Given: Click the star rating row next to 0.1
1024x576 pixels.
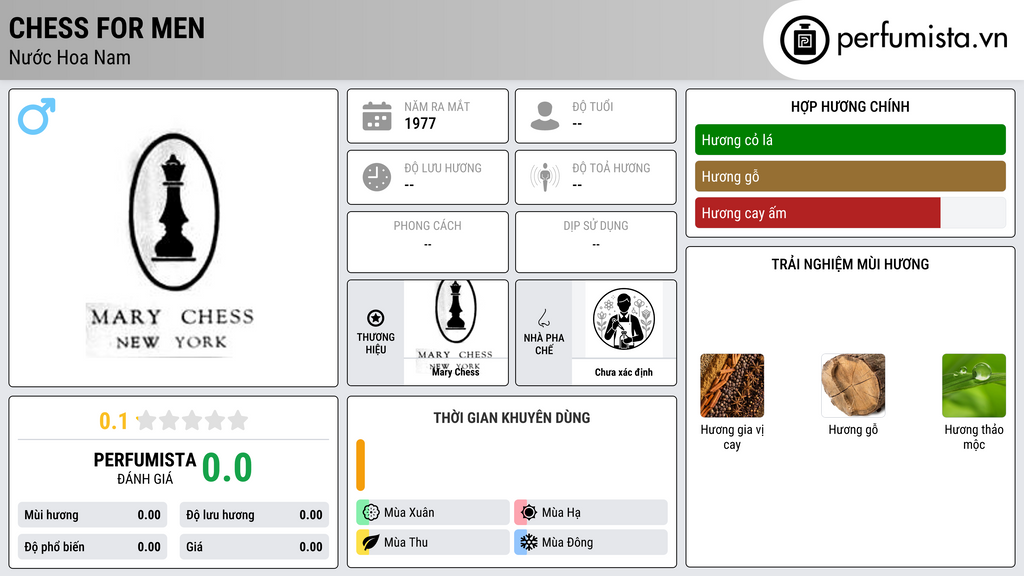Looking at the screenshot, I should pos(192,420).
